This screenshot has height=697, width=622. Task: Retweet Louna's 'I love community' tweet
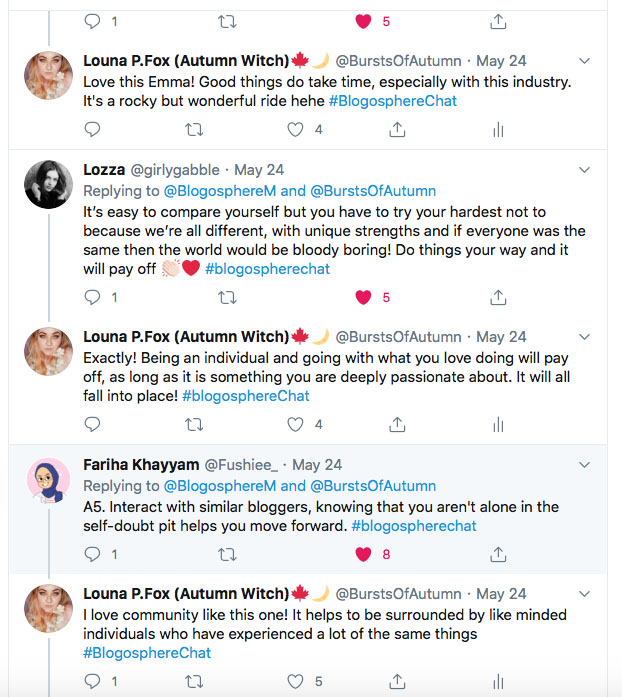194,681
